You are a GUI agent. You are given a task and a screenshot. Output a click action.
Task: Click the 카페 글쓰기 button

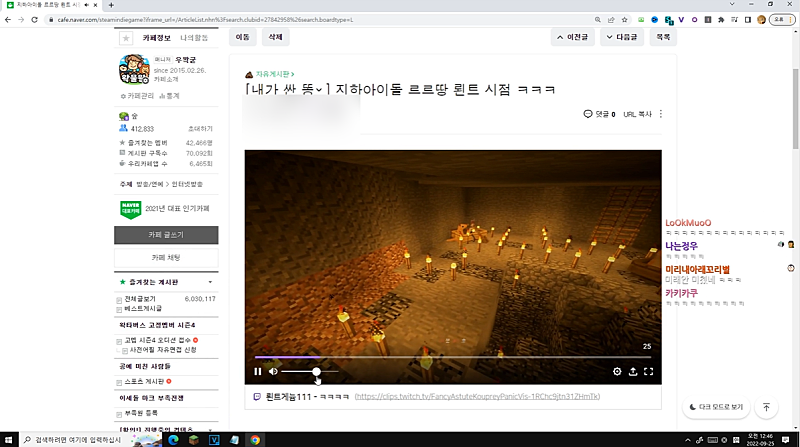(x=167, y=234)
